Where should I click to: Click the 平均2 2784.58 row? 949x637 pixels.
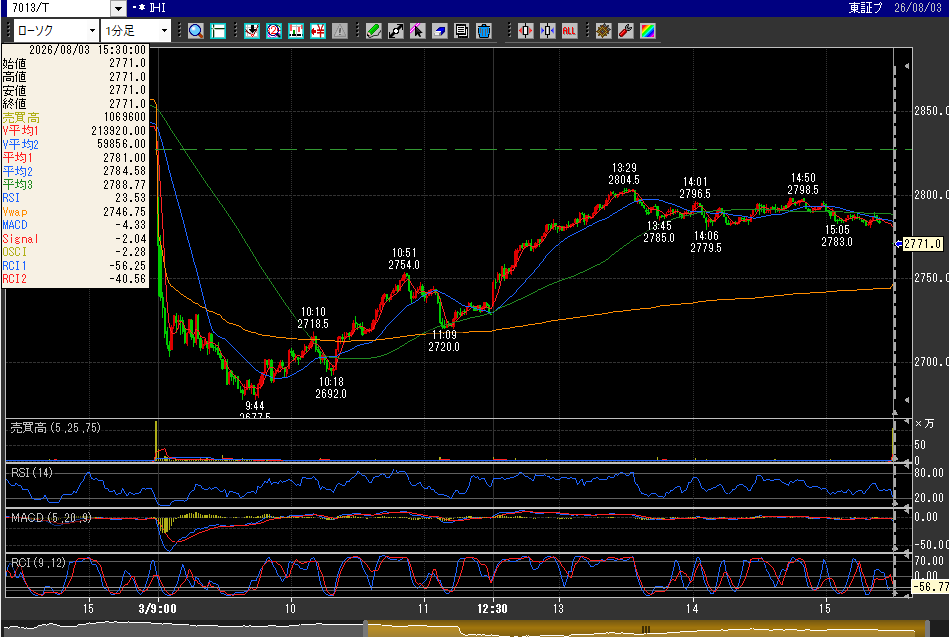(74, 171)
